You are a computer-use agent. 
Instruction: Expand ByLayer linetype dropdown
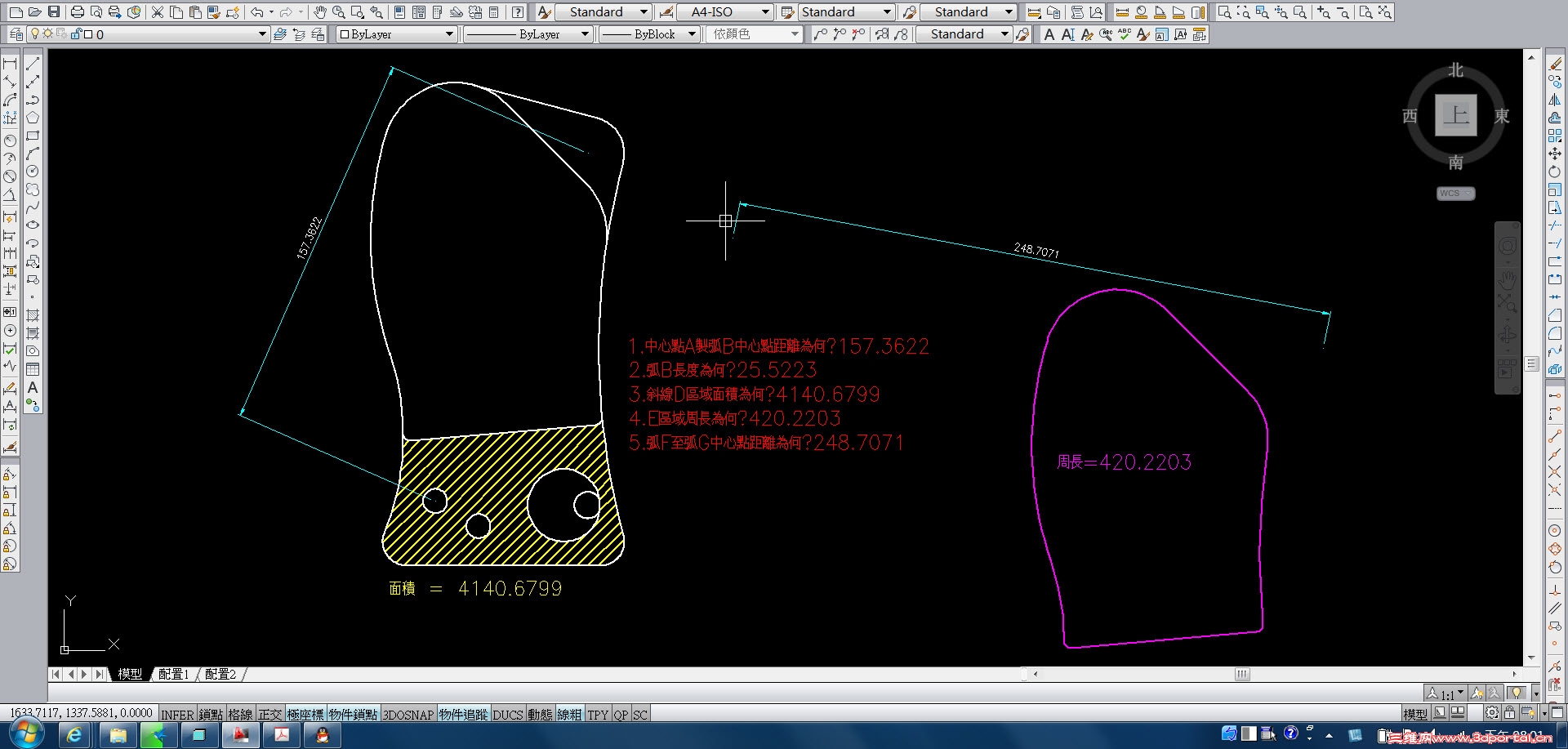585,34
